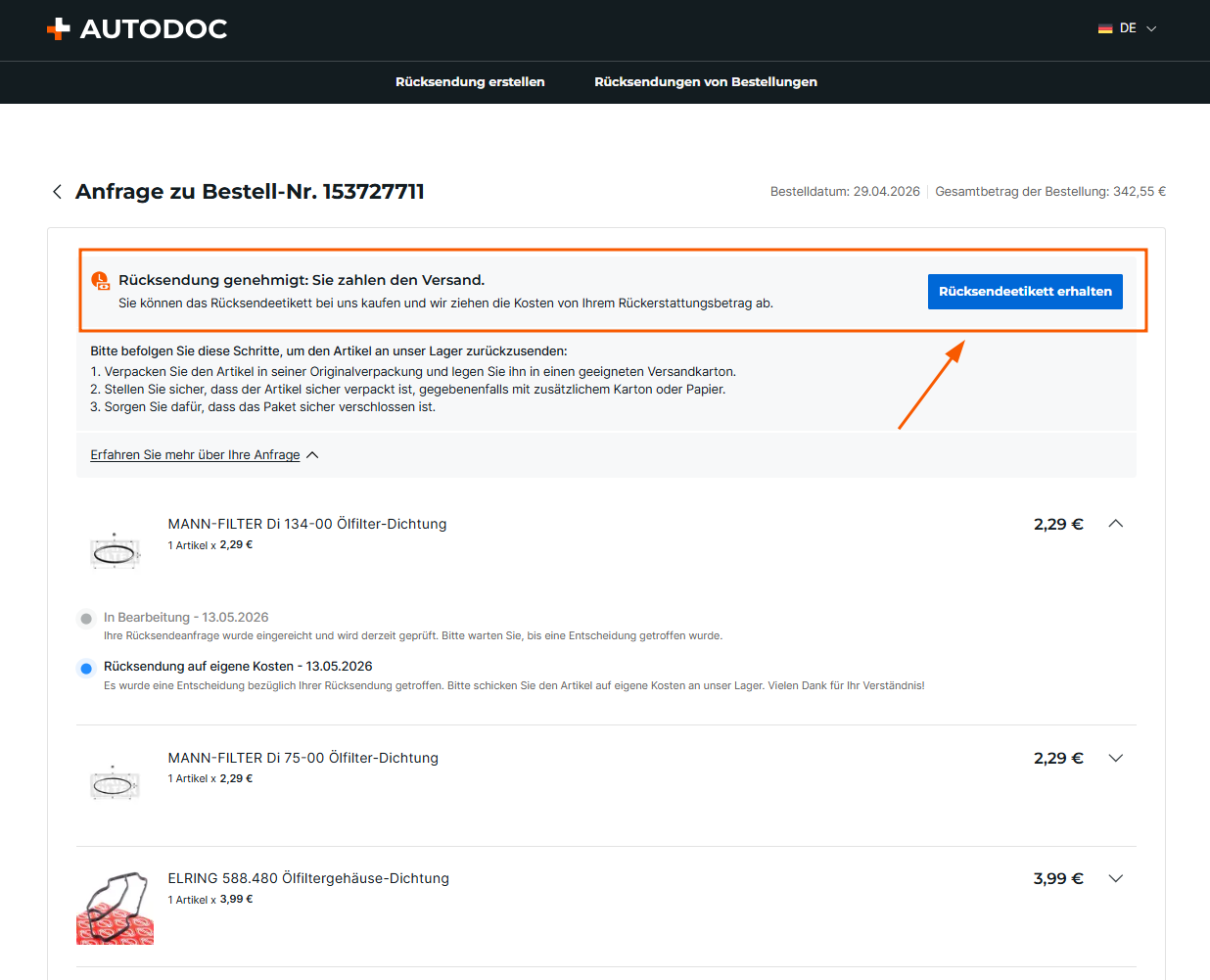Open ELRING 588.480 gasket thumbnail
Screen dimensions: 1210x980
click(x=116, y=908)
